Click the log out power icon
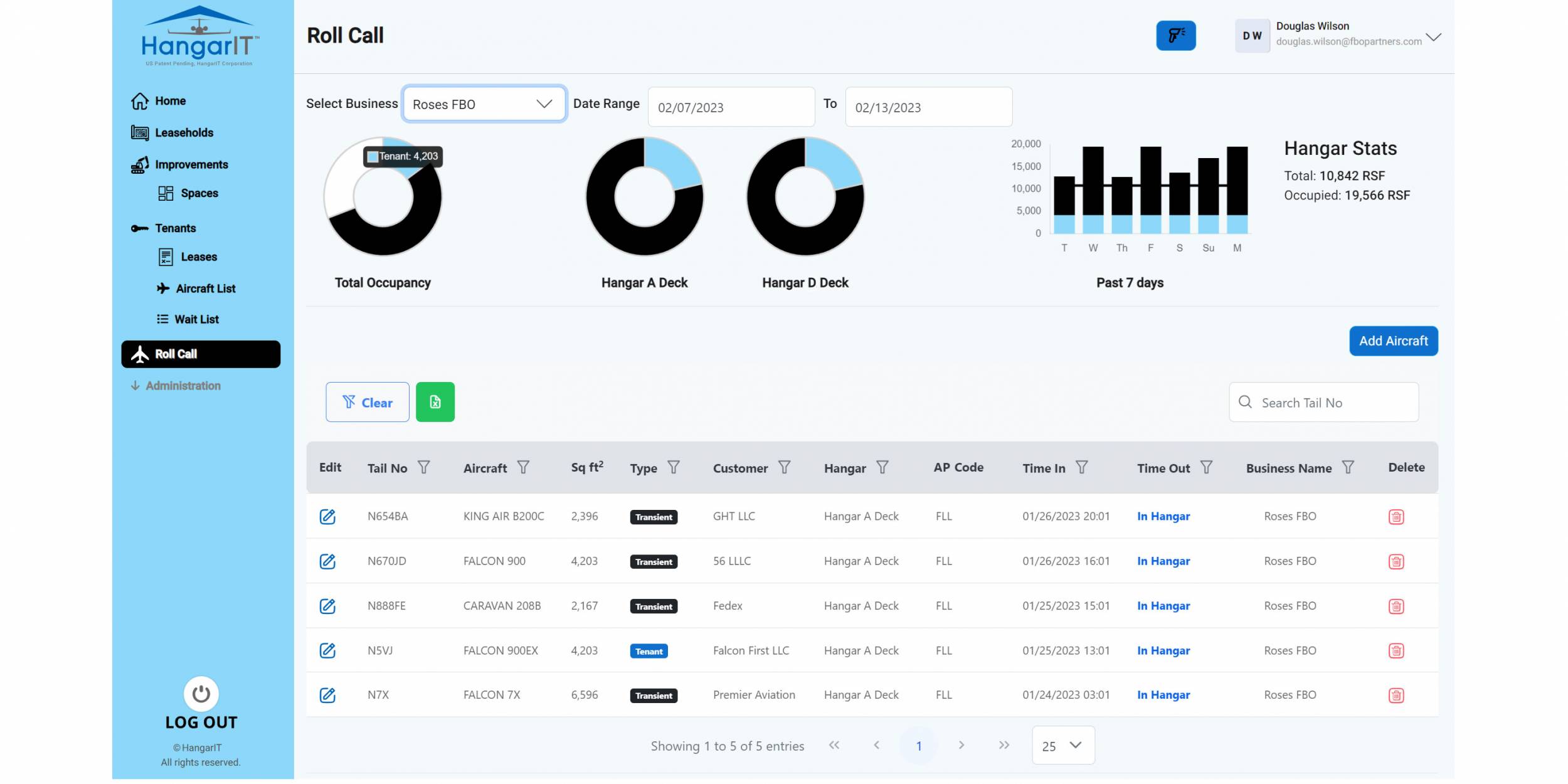 [x=201, y=694]
